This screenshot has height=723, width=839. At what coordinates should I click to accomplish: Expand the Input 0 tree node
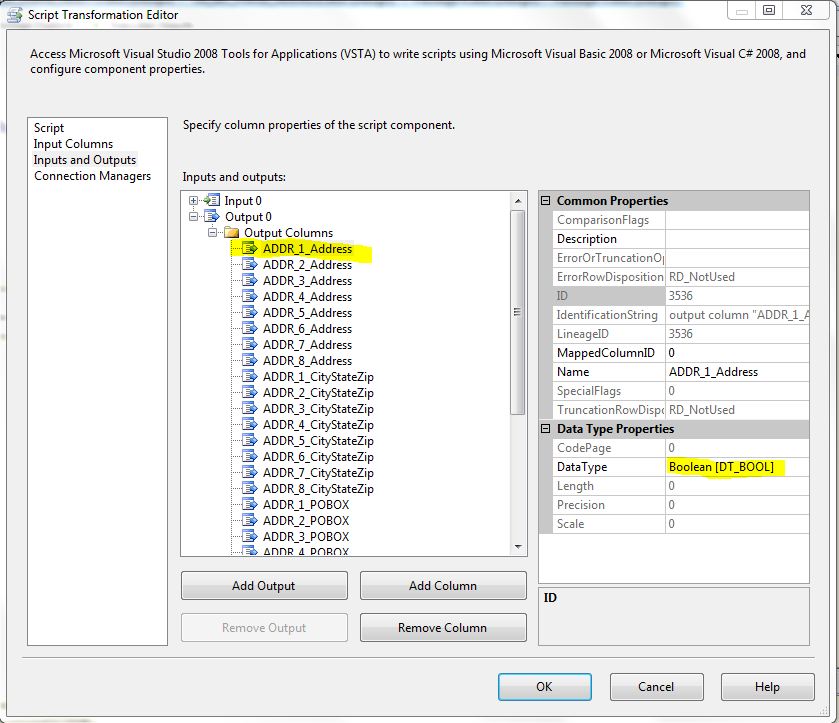[x=194, y=201]
